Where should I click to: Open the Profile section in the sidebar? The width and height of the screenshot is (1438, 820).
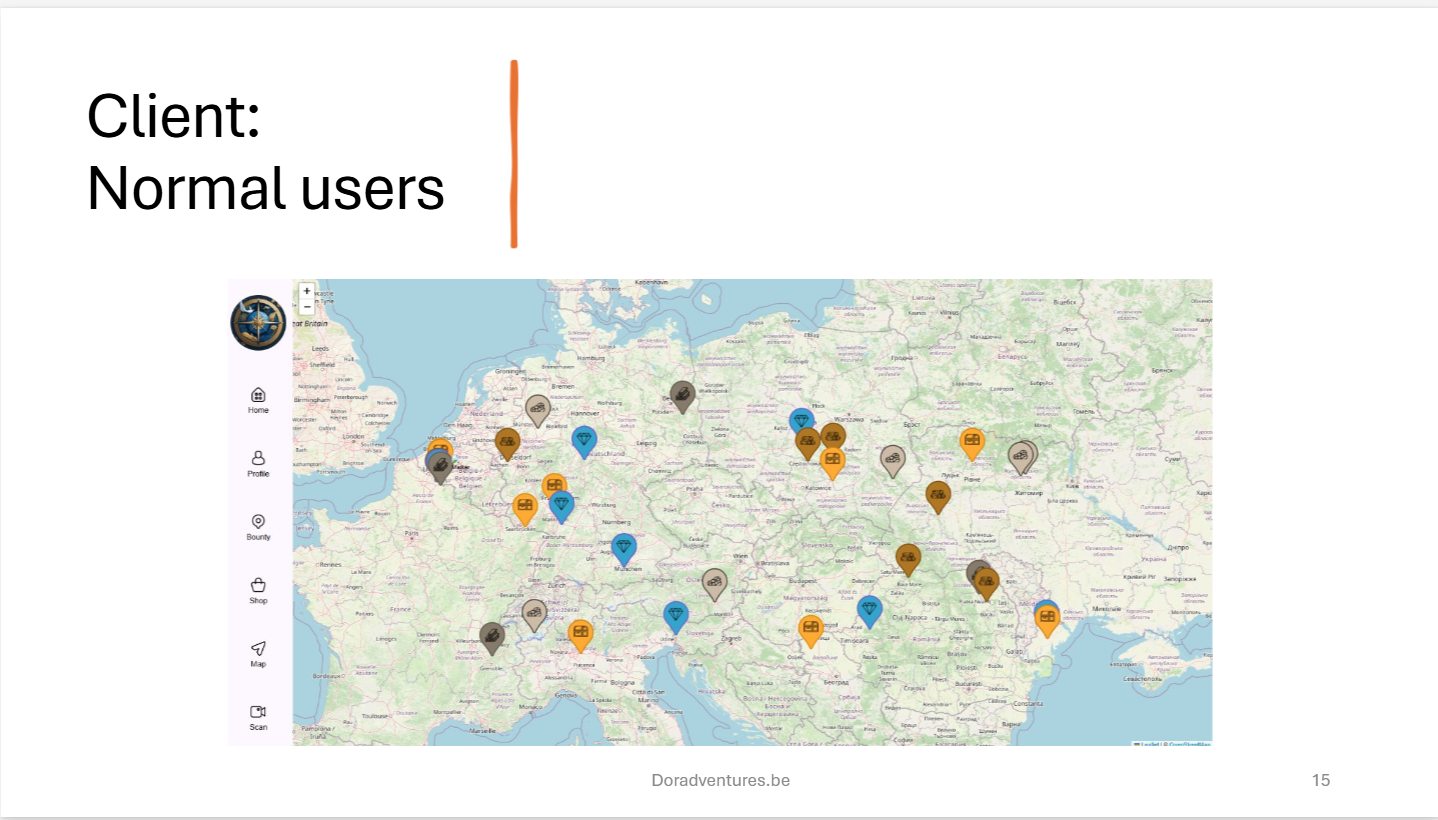click(258, 464)
